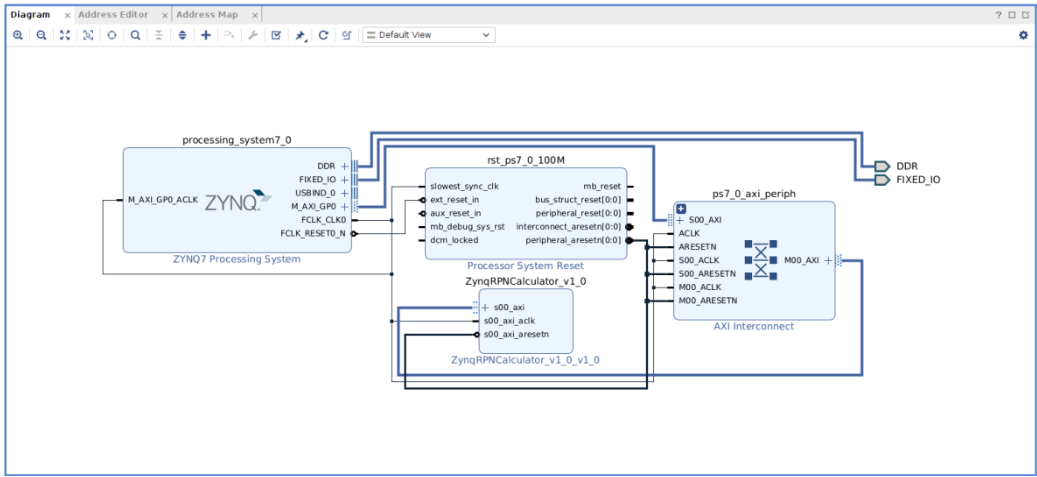Select the s00_axi_aresetn pin
Viewport: 1037px width, 477px height.
[x=517, y=333]
